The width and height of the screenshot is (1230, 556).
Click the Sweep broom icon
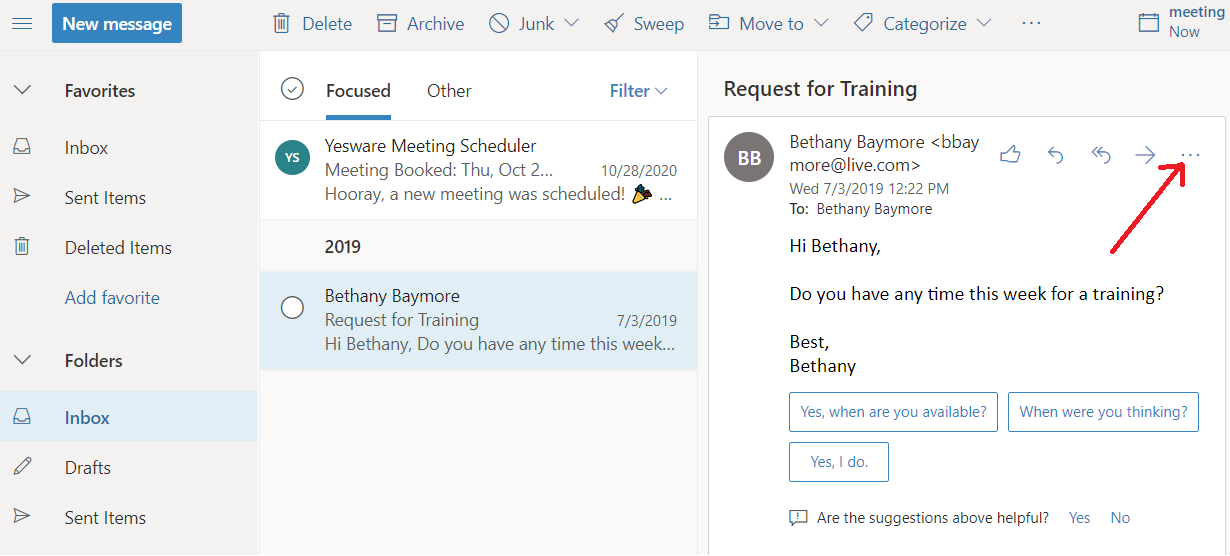coord(615,23)
